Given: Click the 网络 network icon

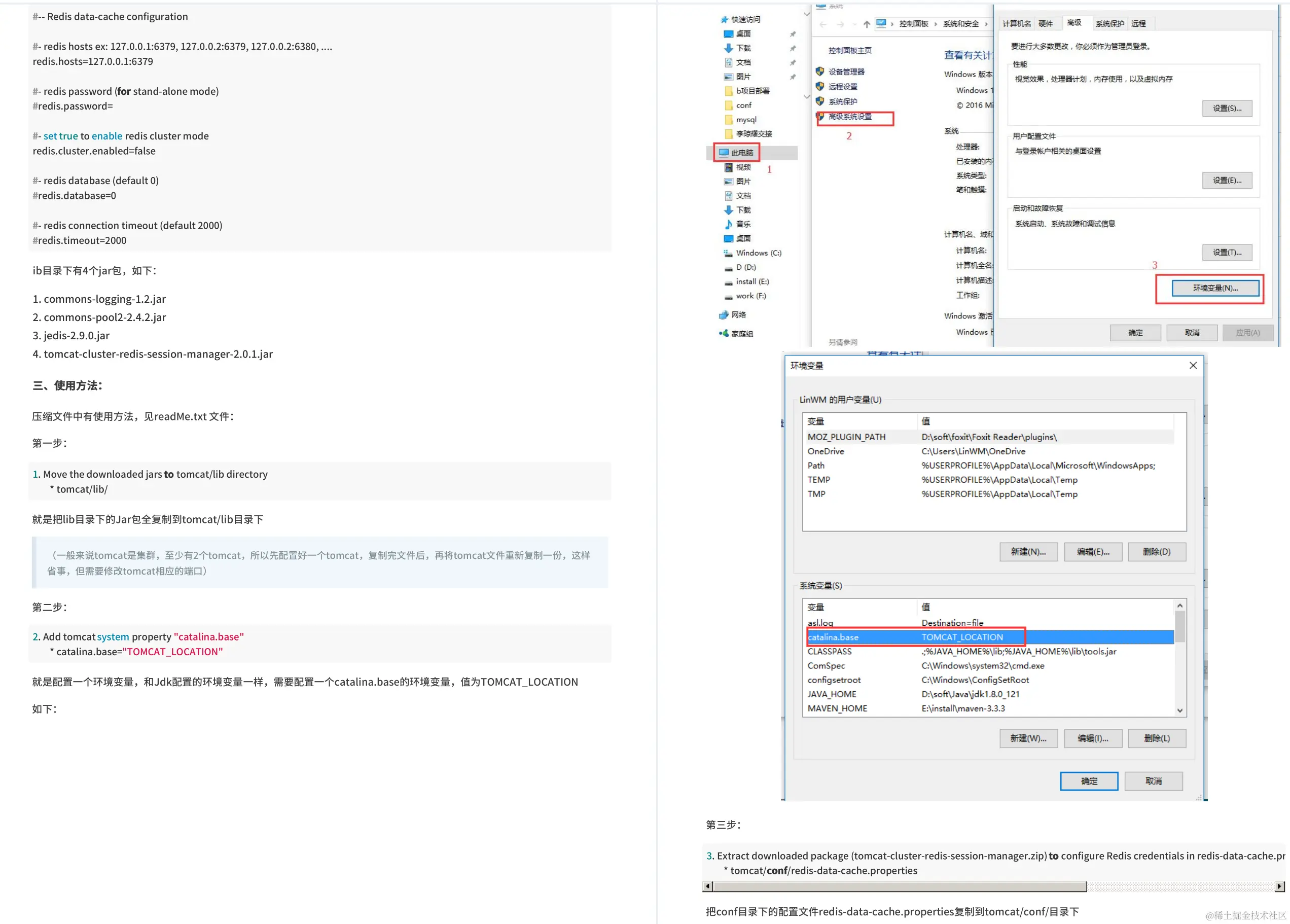Looking at the screenshot, I should 724,314.
